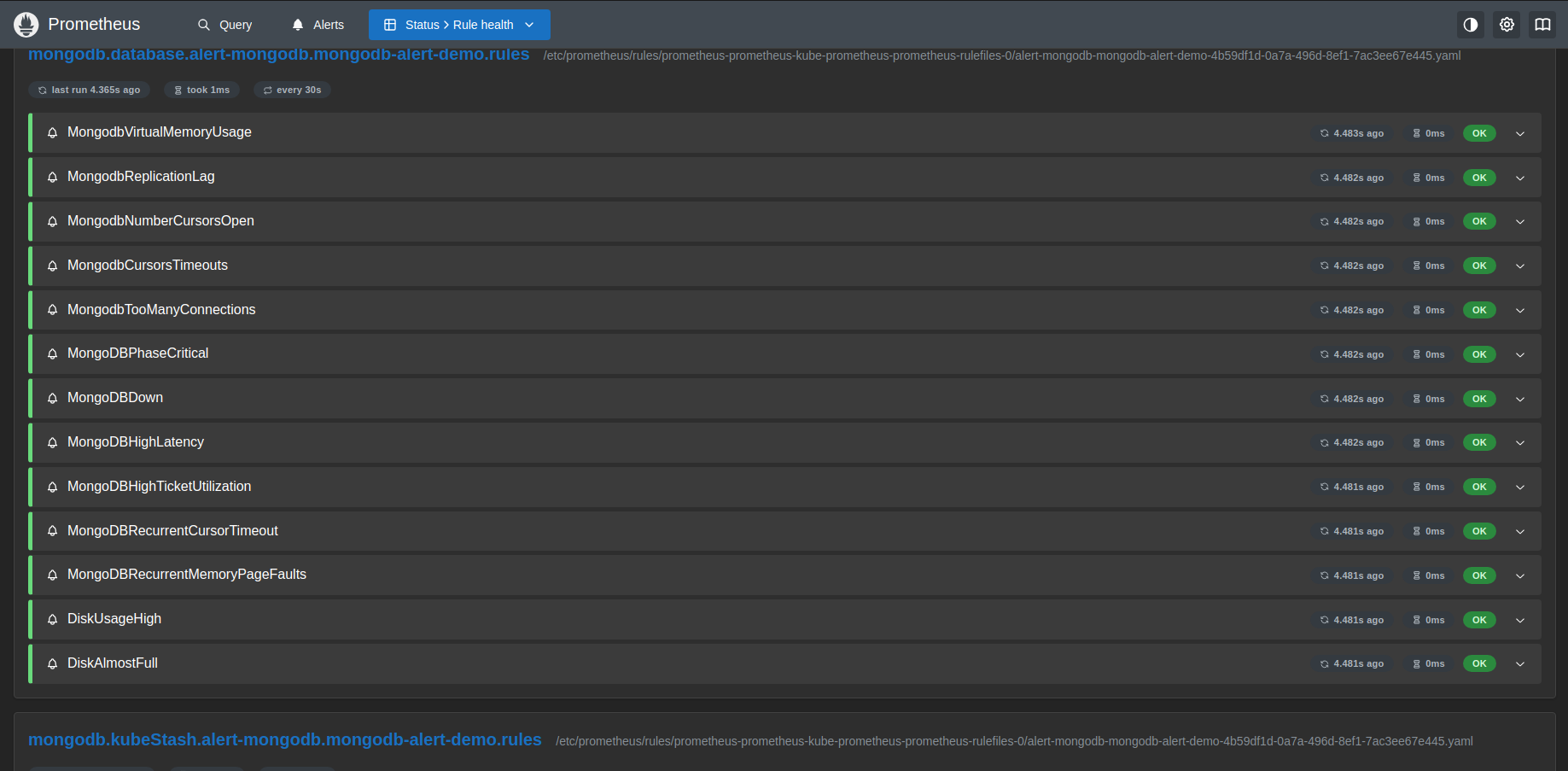1568x771 pixels.
Task: Click the OK badge for MongodbVirtualMemoryUsage
Action: (x=1479, y=133)
